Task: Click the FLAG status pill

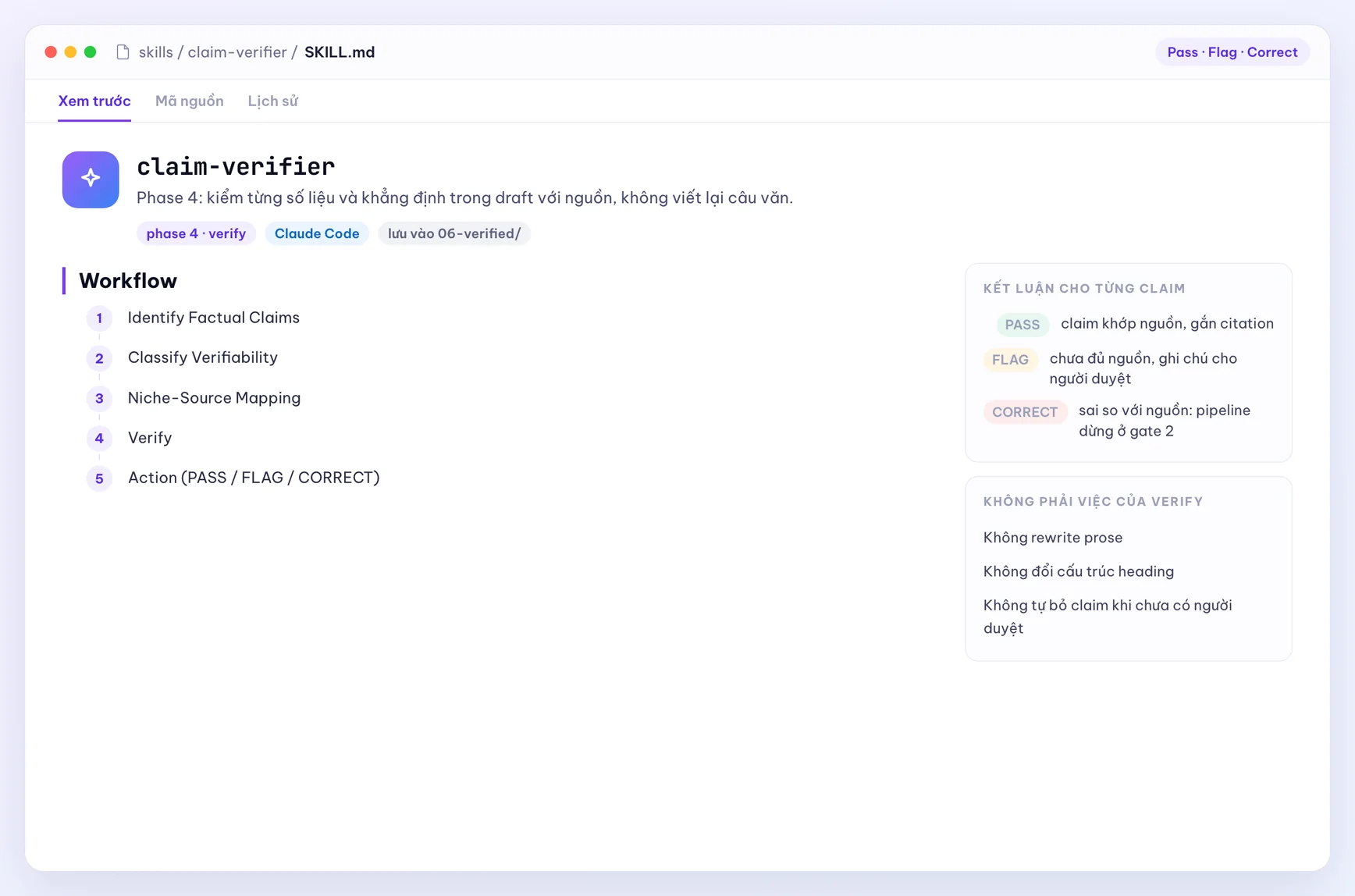Action: 1010,360
